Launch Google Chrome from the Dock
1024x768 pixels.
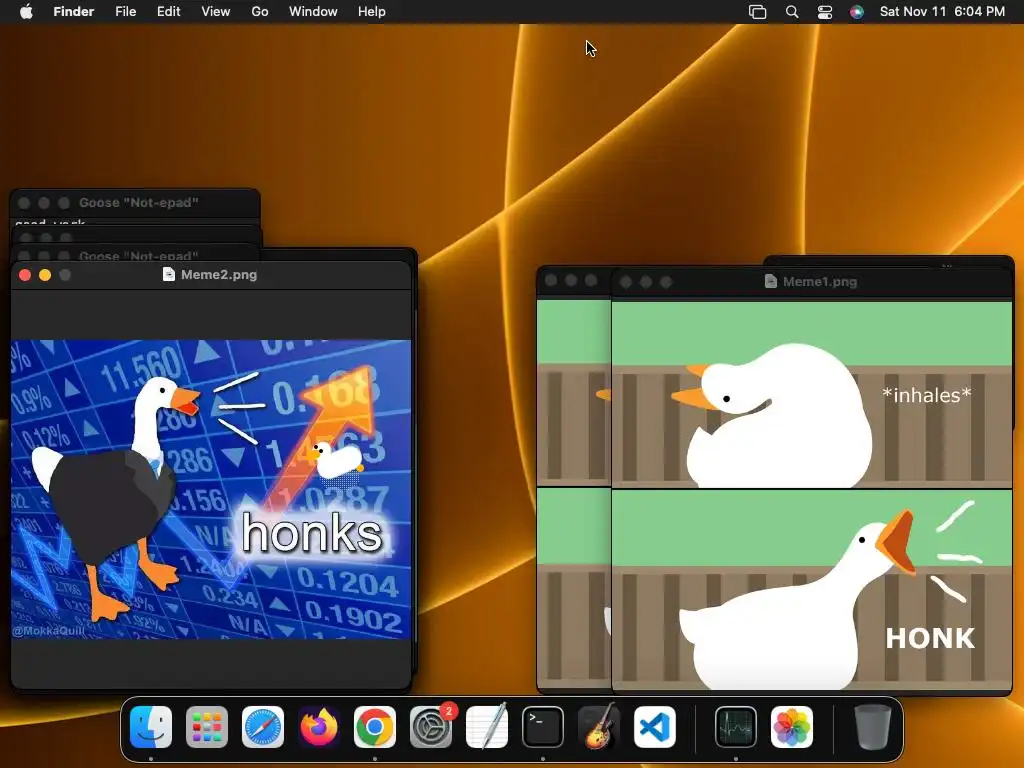click(x=375, y=727)
